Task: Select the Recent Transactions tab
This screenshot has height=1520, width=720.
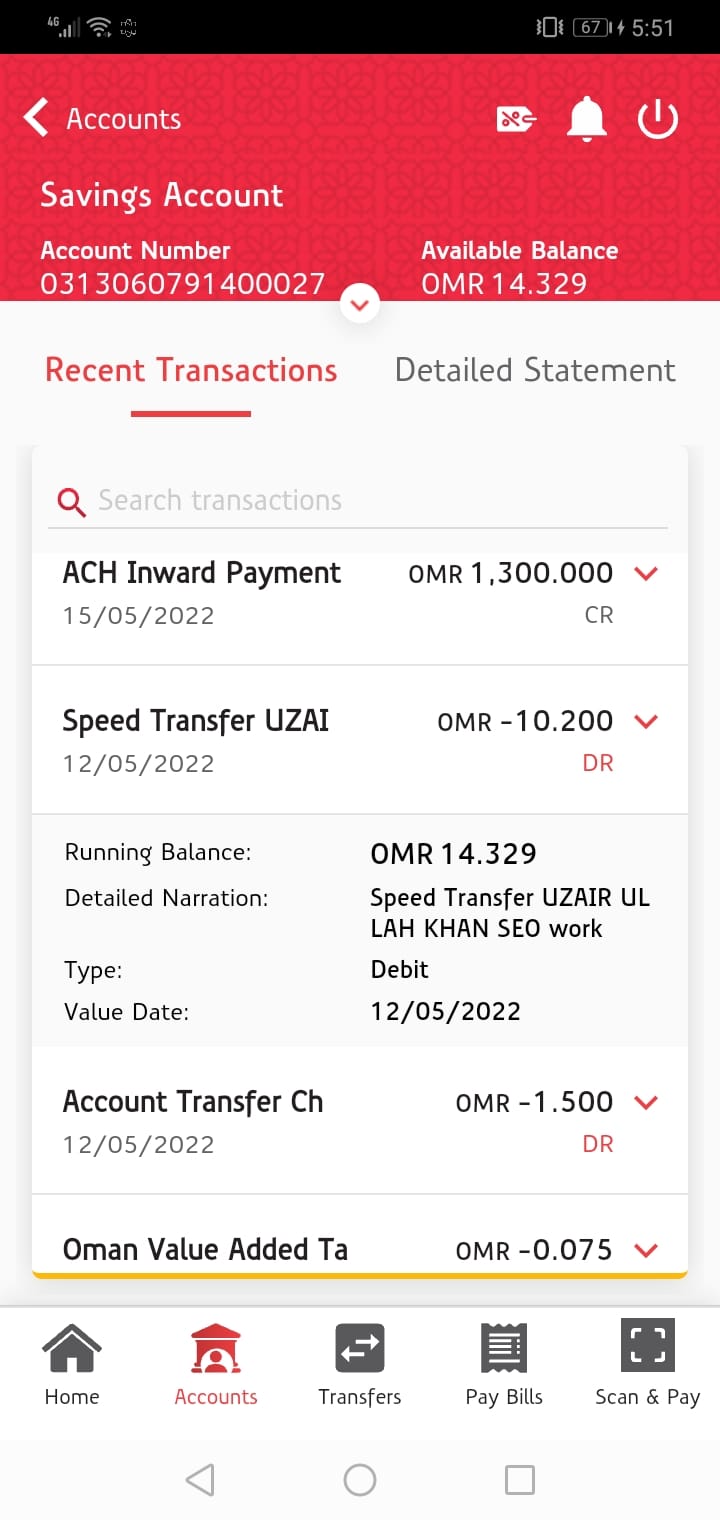Action: (191, 370)
